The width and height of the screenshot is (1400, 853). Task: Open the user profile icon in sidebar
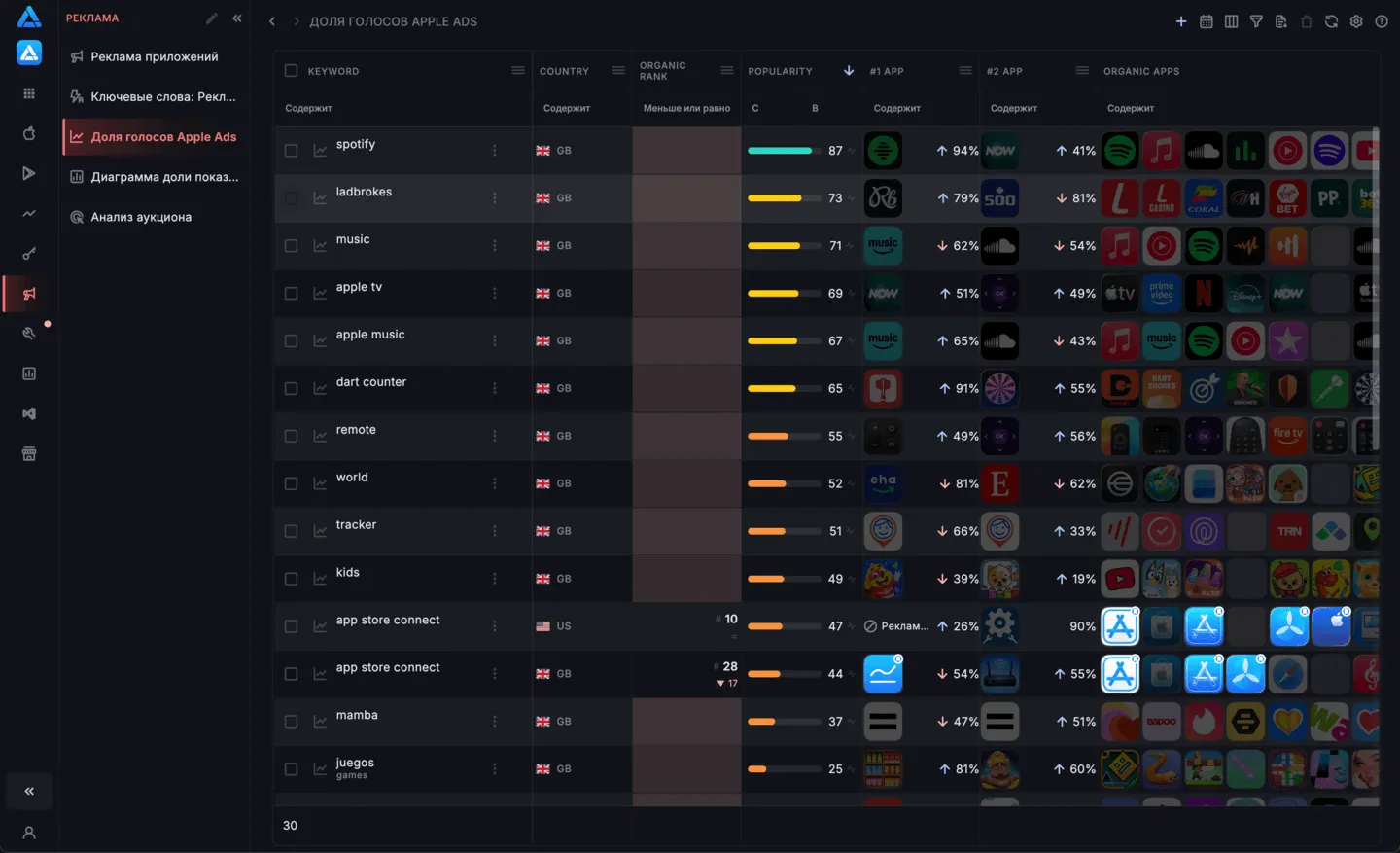pyautogui.click(x=29, y=833)
